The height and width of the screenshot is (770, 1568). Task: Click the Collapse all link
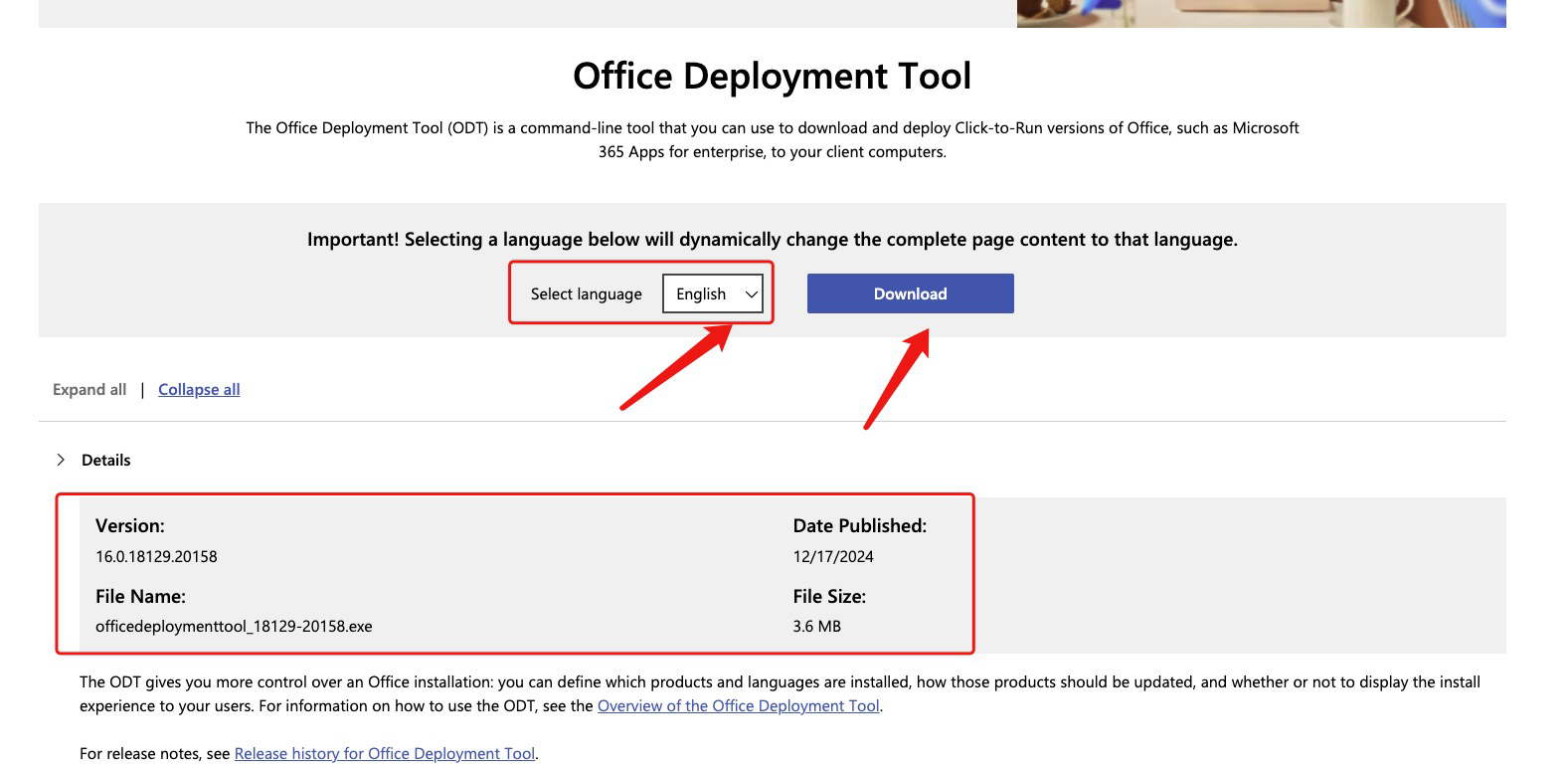[x=199, y=389]
